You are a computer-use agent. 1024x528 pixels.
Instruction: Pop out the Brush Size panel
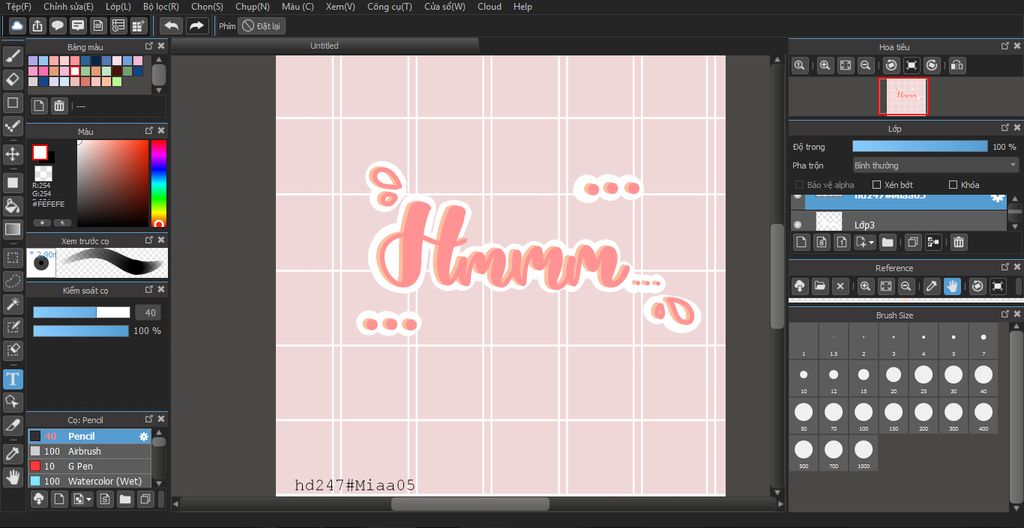(1005, 314)
